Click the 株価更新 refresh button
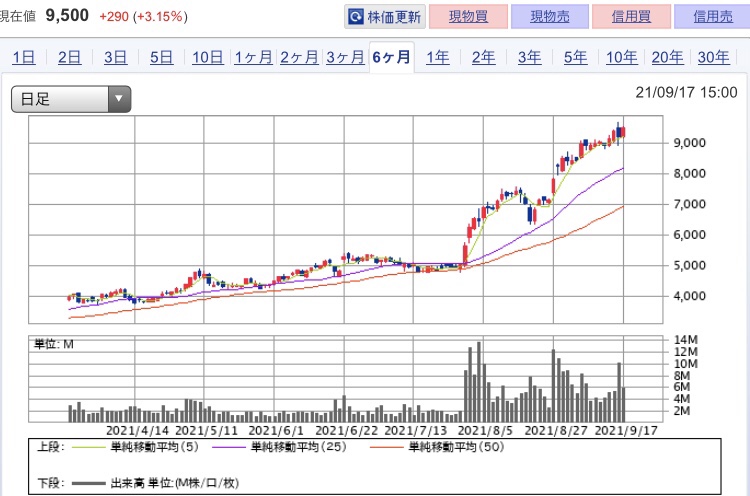The width and height of the screenshot is (750, 496). (x=385, y=17)
